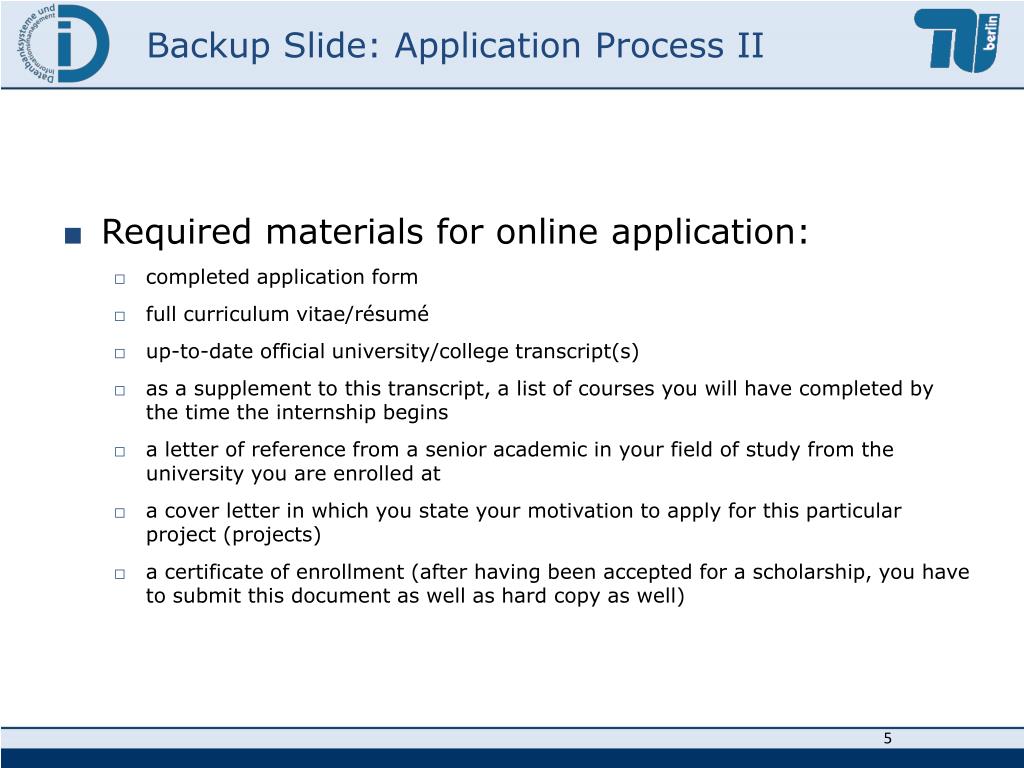Click the completed application form text
1024x768 pixels.
[x=282, y=277]
